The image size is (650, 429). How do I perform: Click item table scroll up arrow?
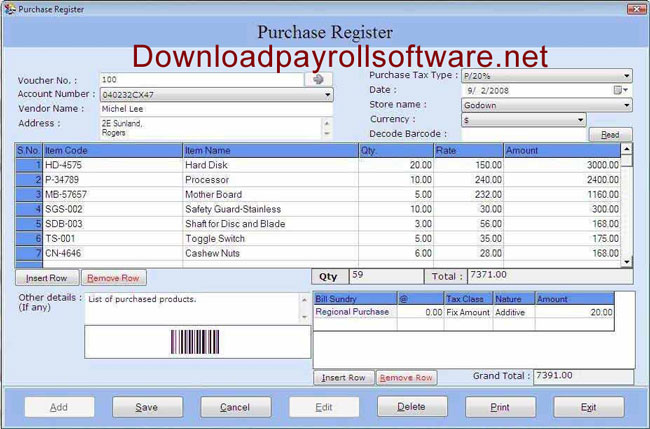click(626, 149)
